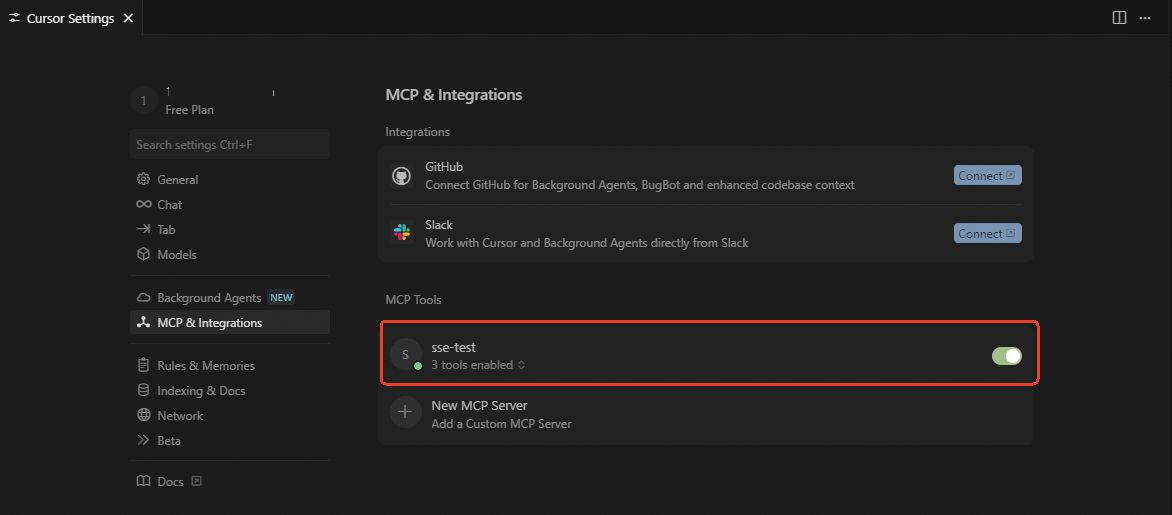Connect the GitHub integration
This screenshot has height=515, width=1172.
pyautogui.click(x=987, y=176)
